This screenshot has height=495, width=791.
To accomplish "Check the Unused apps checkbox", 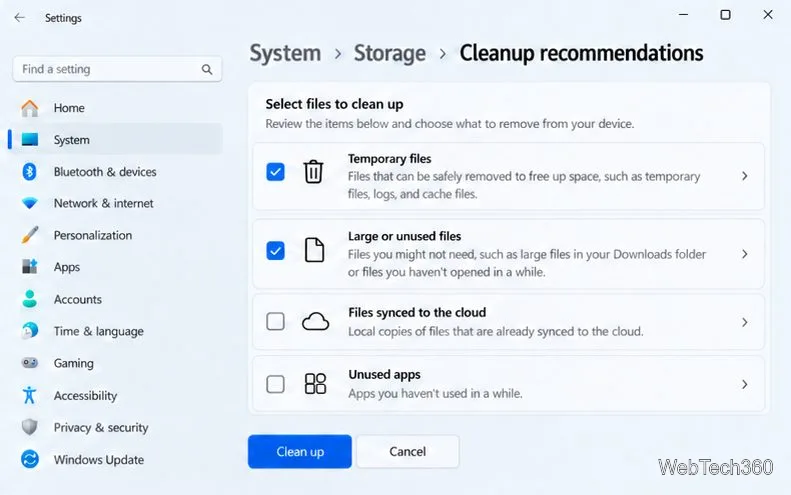I will click(x=275, y=384).
